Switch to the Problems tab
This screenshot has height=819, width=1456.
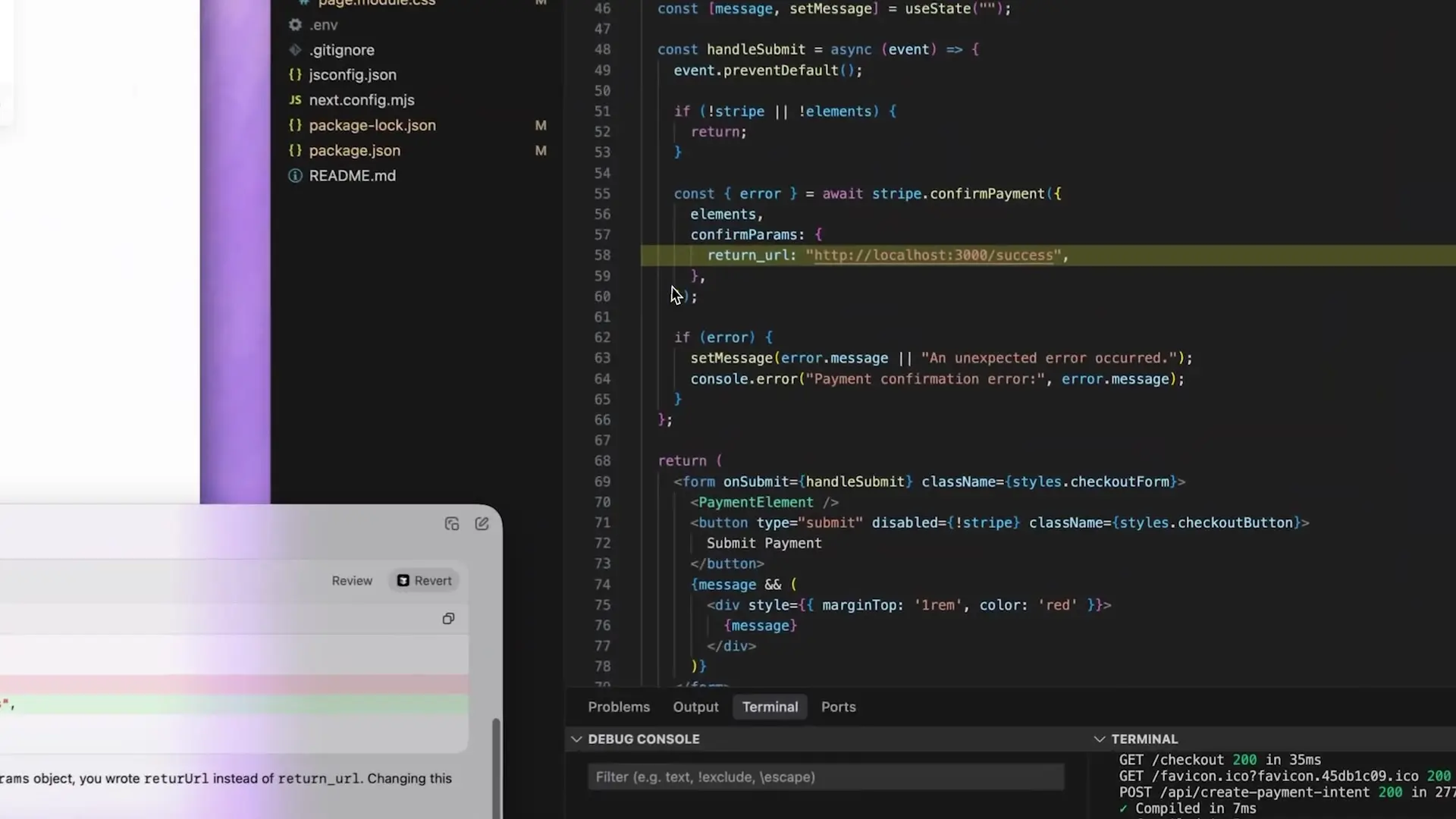pyautogui.click(x=619, y=707)
